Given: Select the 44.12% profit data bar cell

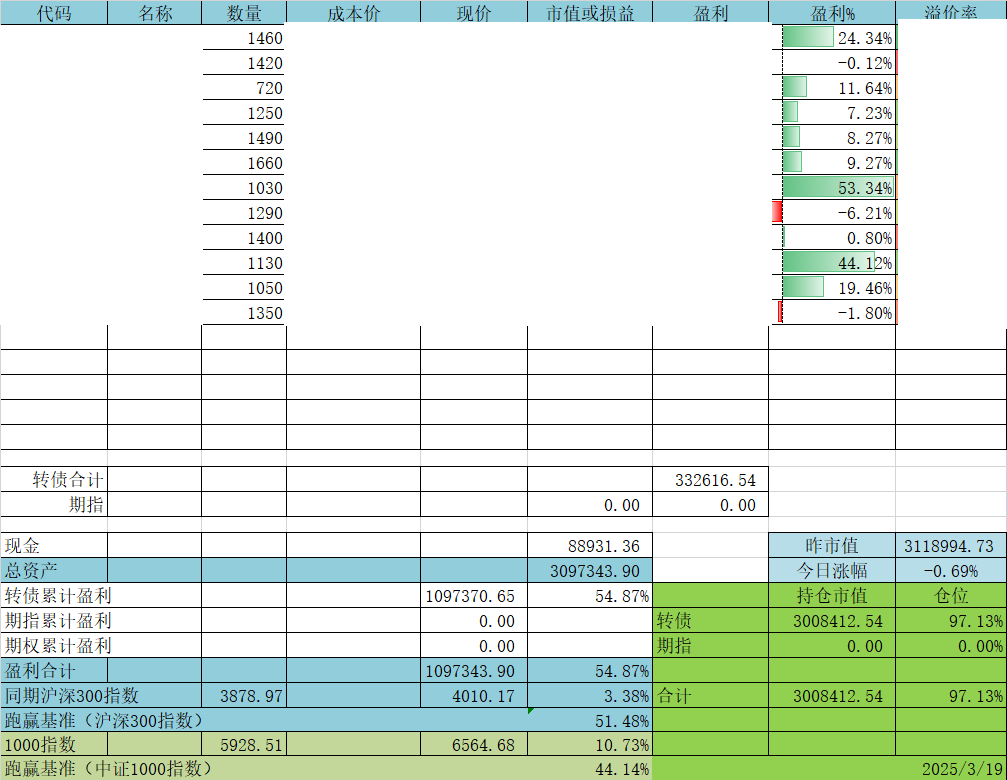Looking at the screenshot, I should pyautogui.click(x=837, y=263).
